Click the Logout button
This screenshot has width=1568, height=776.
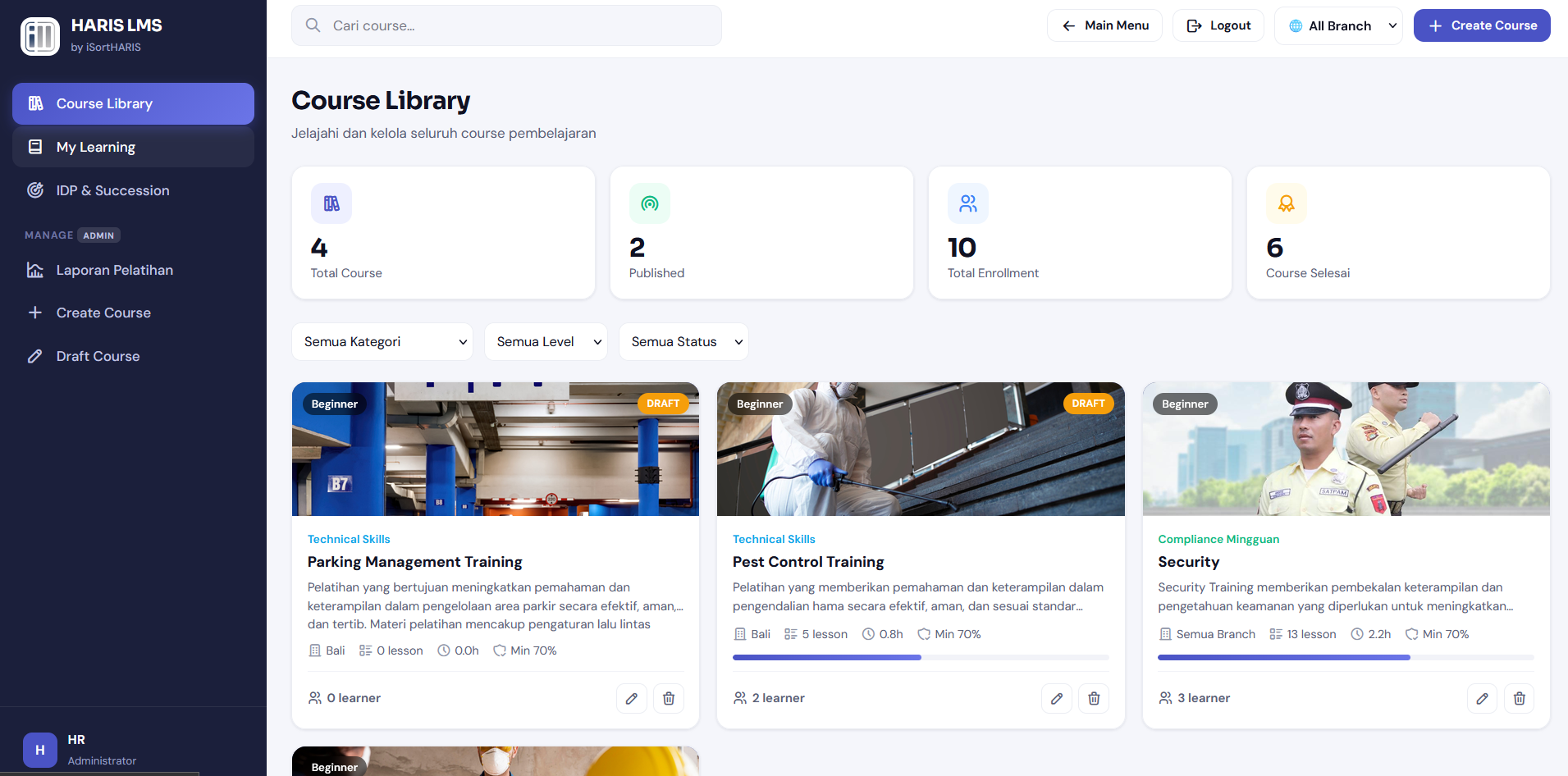click(x=1218, y=25)
